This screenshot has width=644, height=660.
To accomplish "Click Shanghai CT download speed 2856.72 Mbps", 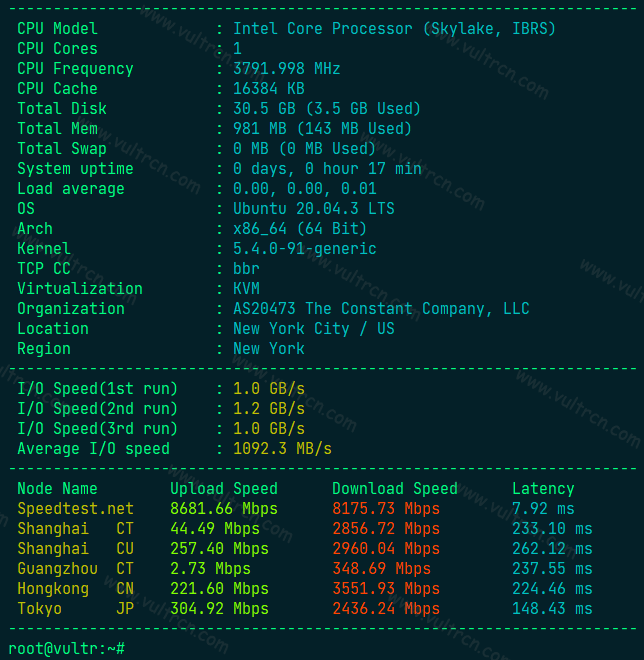I will click(386, 529).
